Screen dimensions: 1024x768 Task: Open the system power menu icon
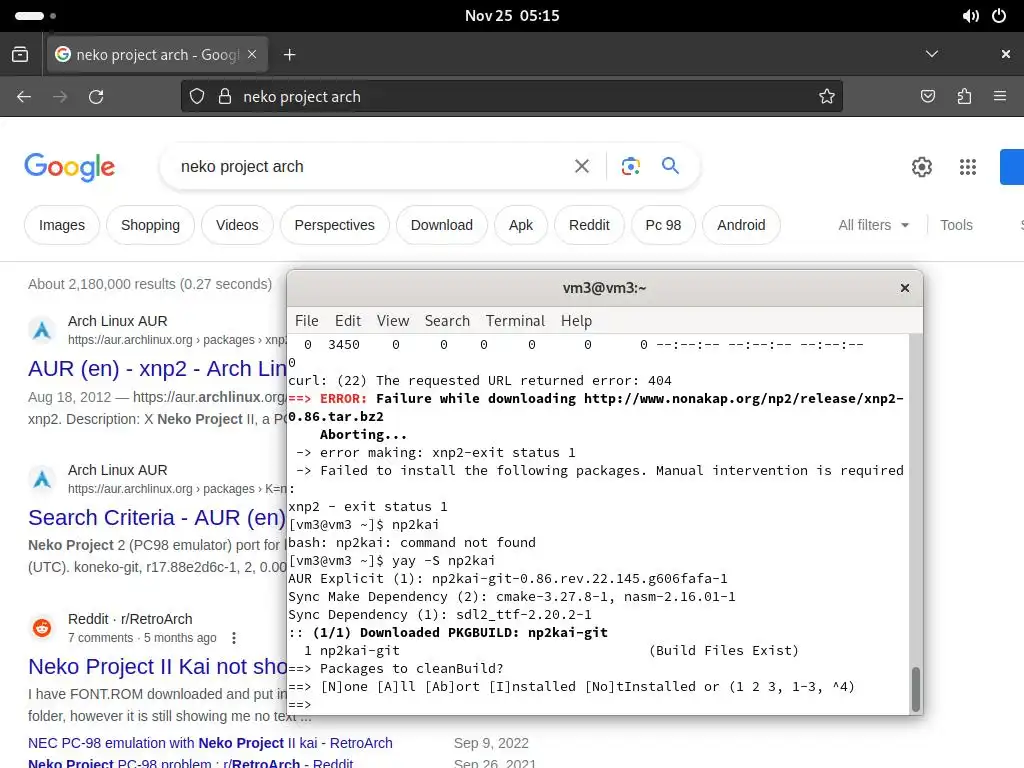pyautogui.click(x=999, y=16)
